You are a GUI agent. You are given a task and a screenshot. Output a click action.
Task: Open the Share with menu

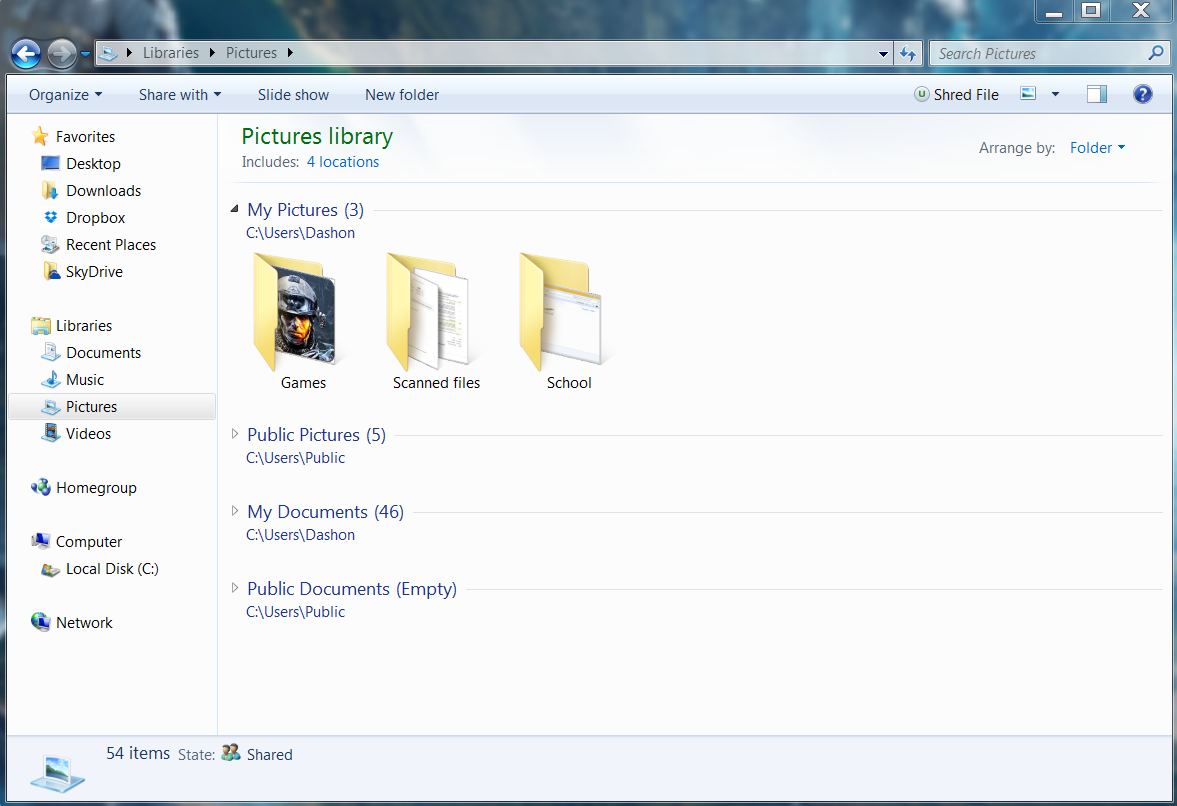[179, 94]
